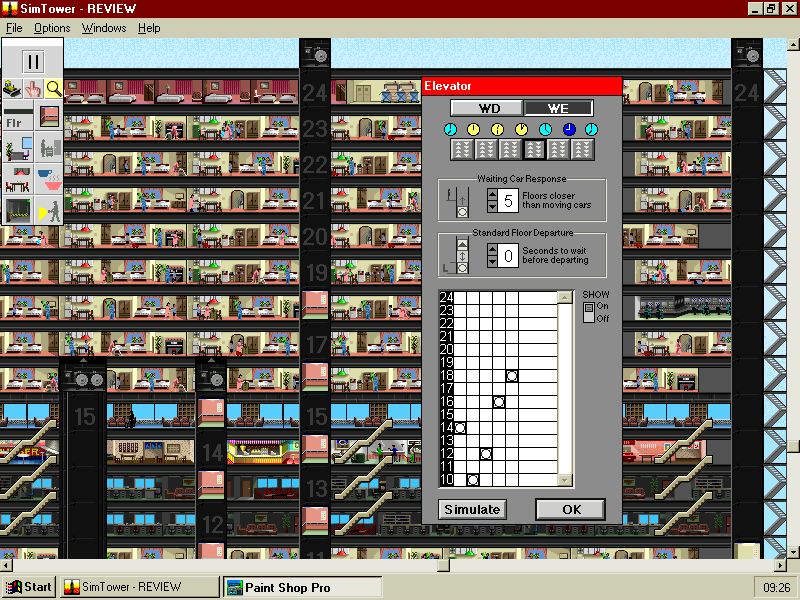The width and height of the screenshot is (800, 600).
Task: Increase Standard Floor Departure seconds
Action: click(x=492, y=249)
